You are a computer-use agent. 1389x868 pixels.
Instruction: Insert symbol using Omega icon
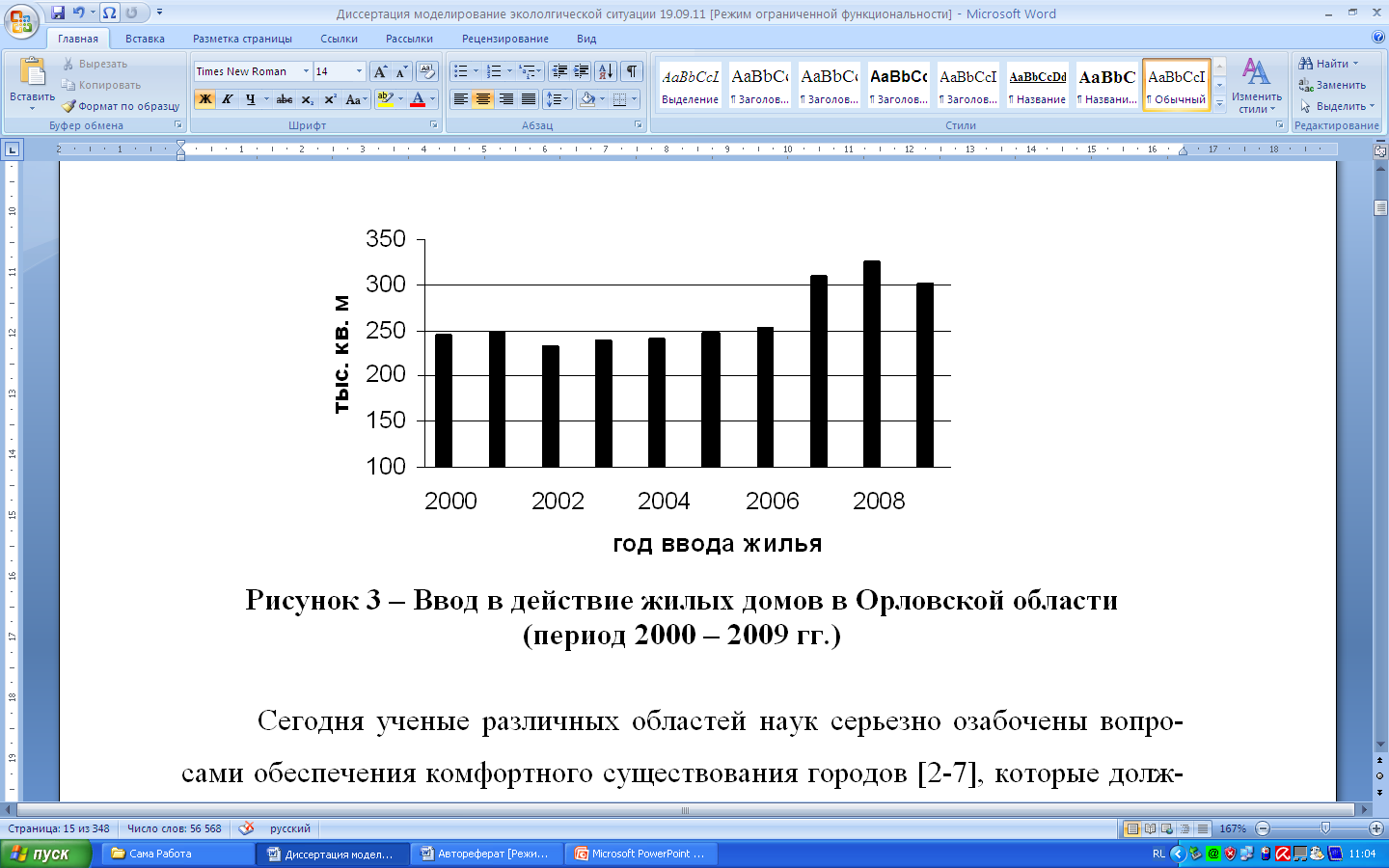110,13
